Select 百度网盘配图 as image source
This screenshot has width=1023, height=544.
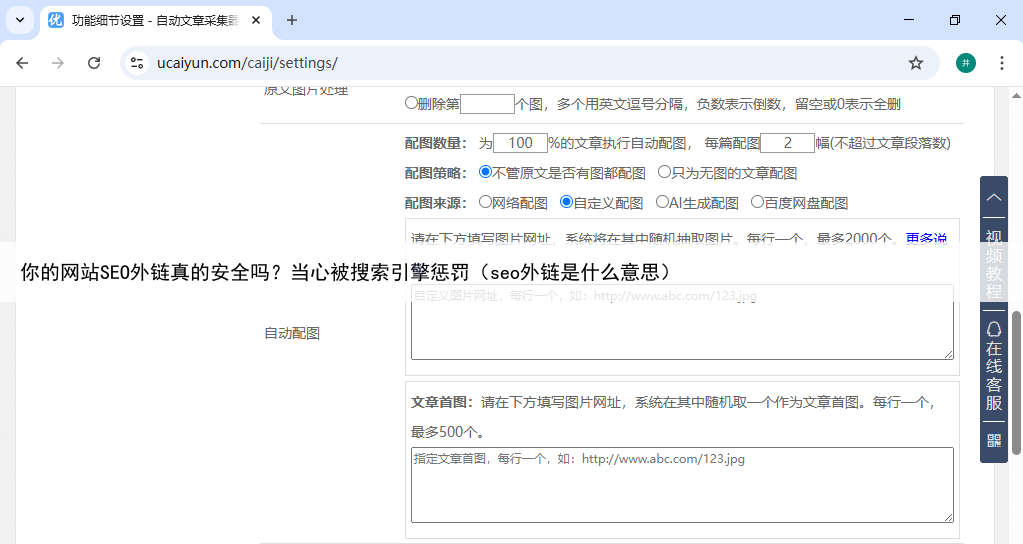[x=757, y=202]
